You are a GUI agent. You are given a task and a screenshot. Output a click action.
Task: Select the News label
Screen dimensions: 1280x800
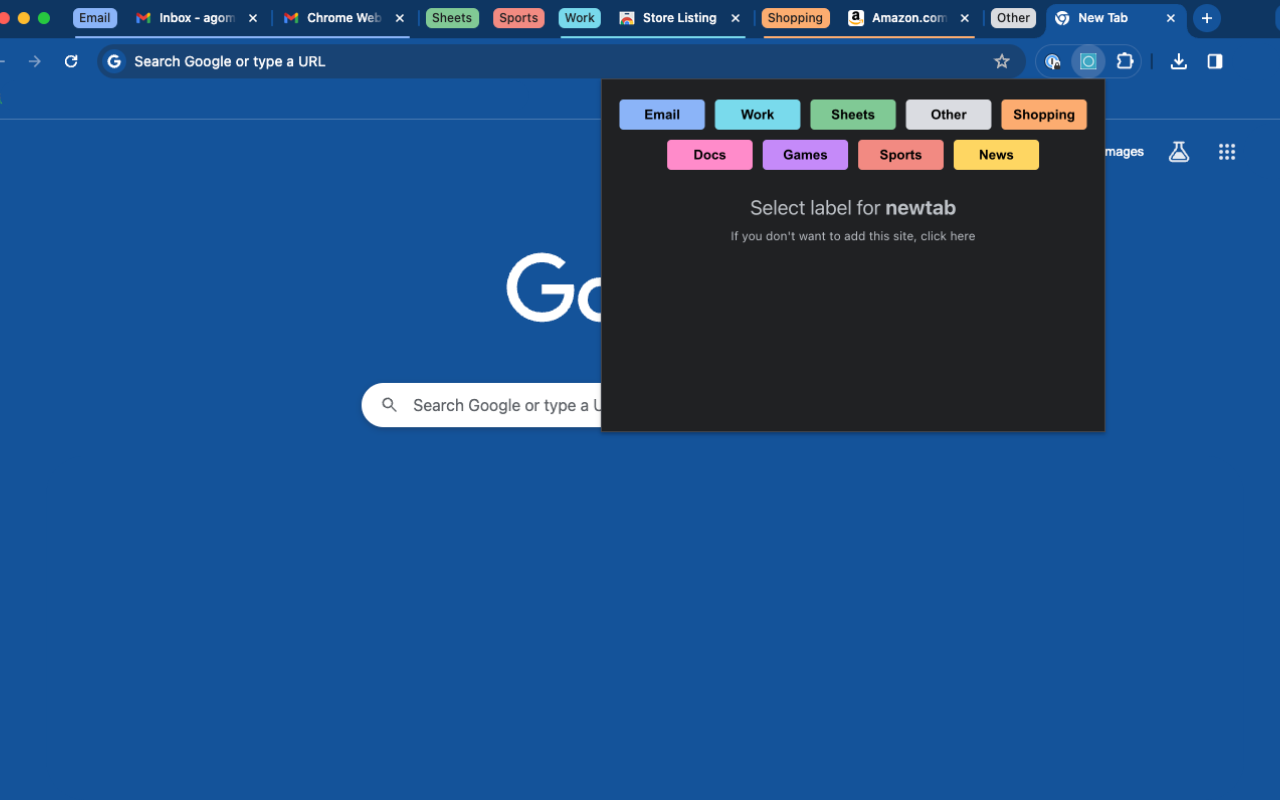pyautogui.click(x=995, y=154)
